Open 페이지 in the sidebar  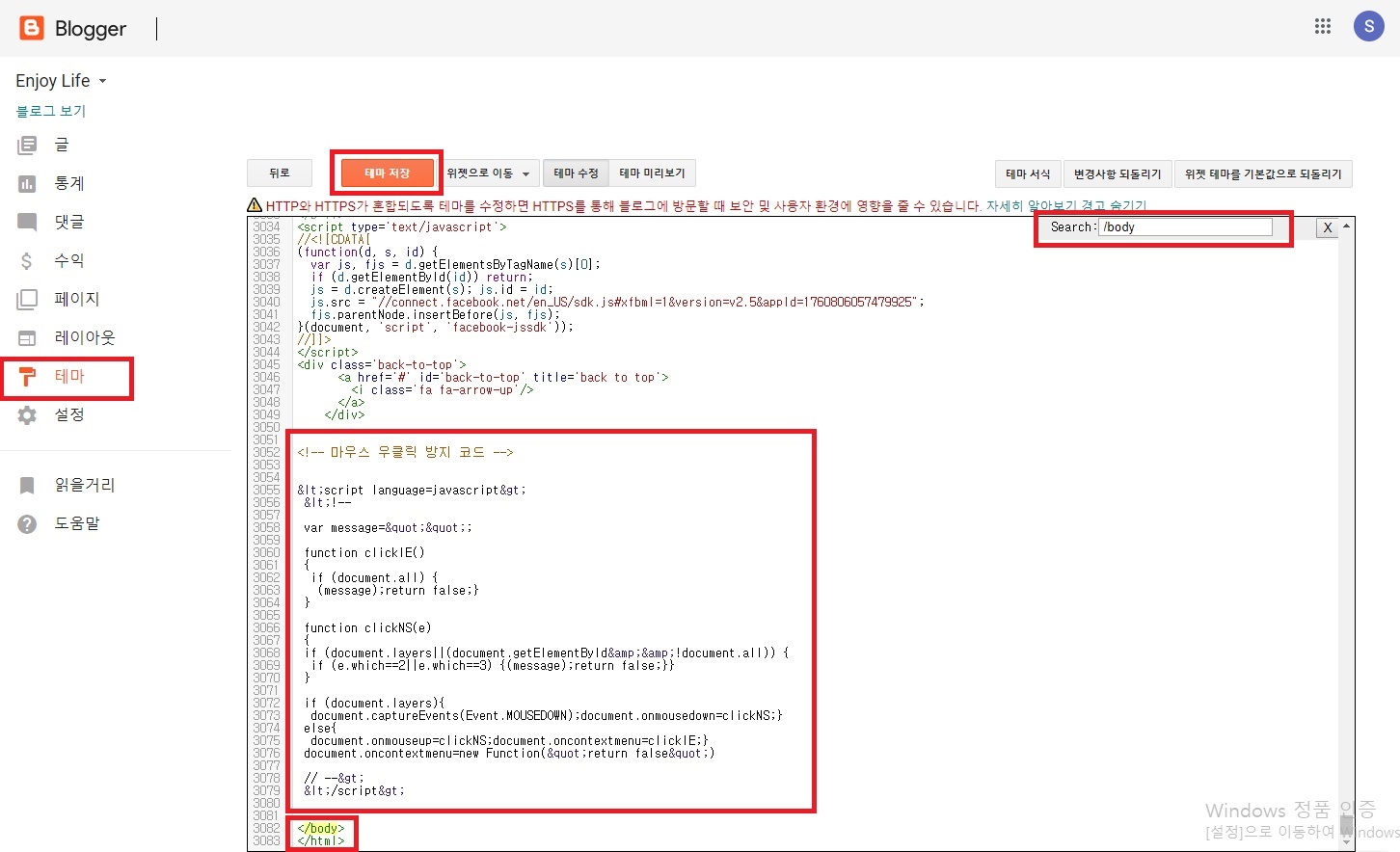point(77,299)
